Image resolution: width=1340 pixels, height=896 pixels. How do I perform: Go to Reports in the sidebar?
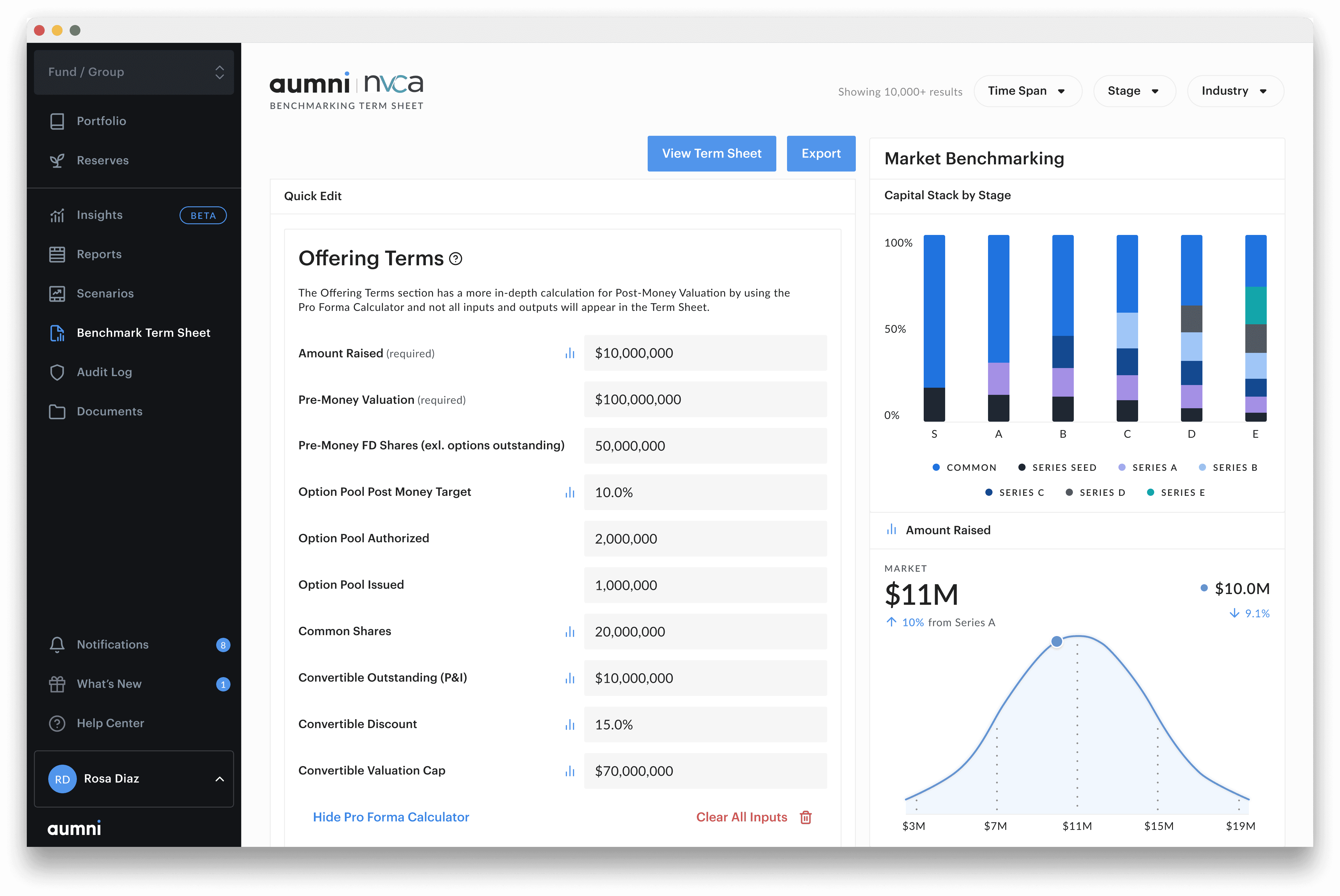click(99, 254)
